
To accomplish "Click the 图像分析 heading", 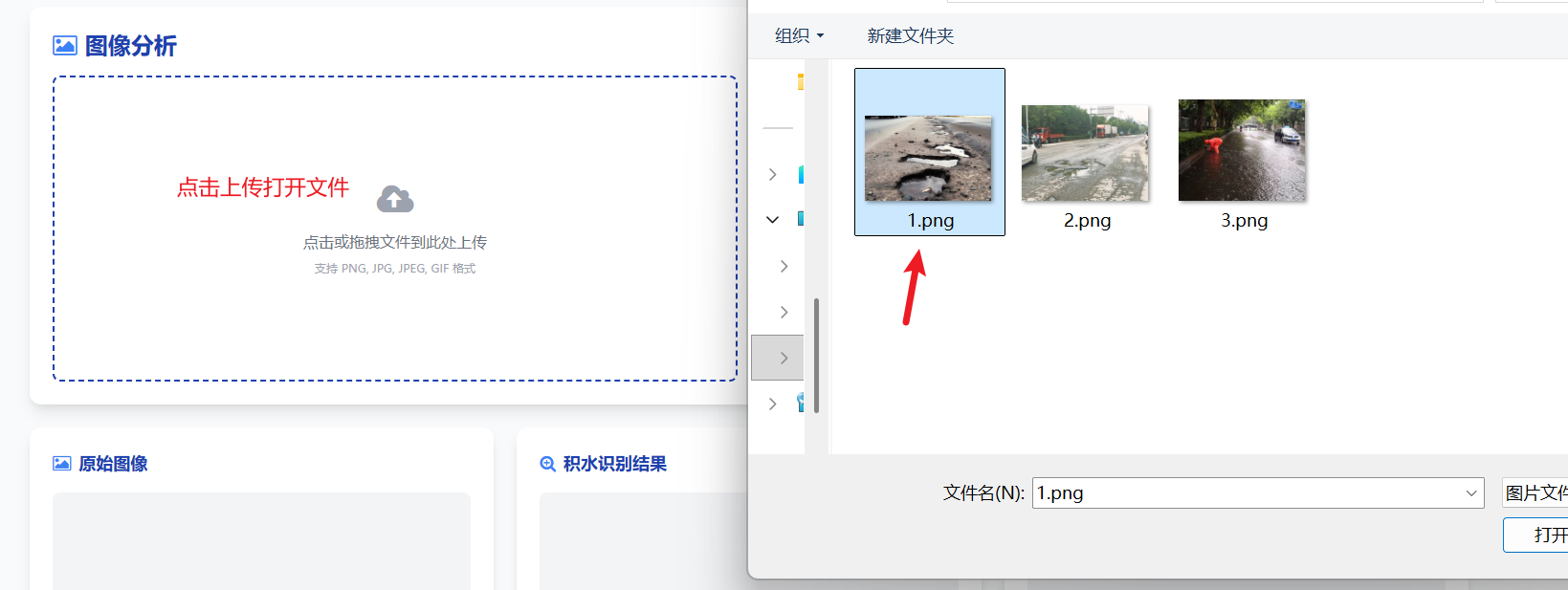I will (131, 45).
